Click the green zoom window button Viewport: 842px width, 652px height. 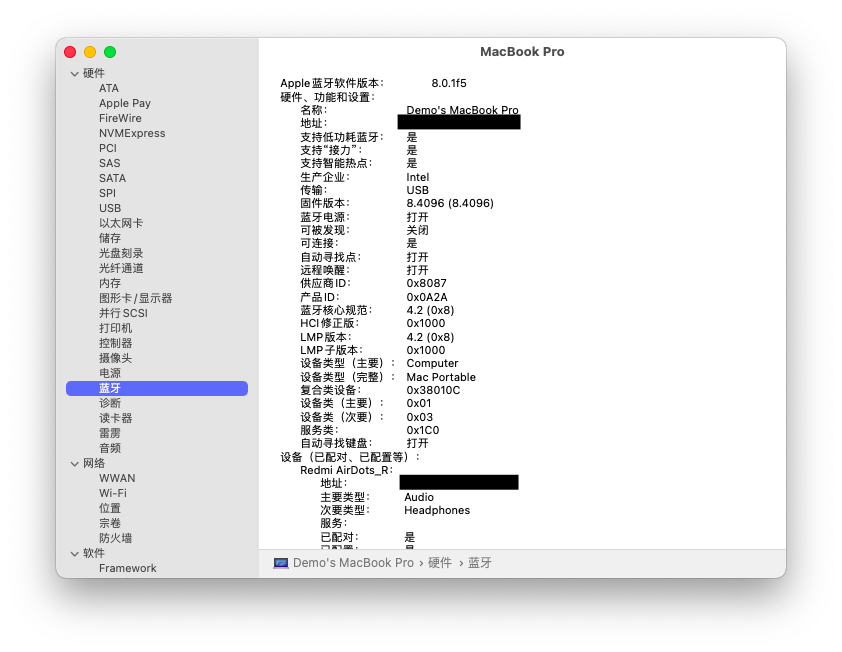coord(110,52)
